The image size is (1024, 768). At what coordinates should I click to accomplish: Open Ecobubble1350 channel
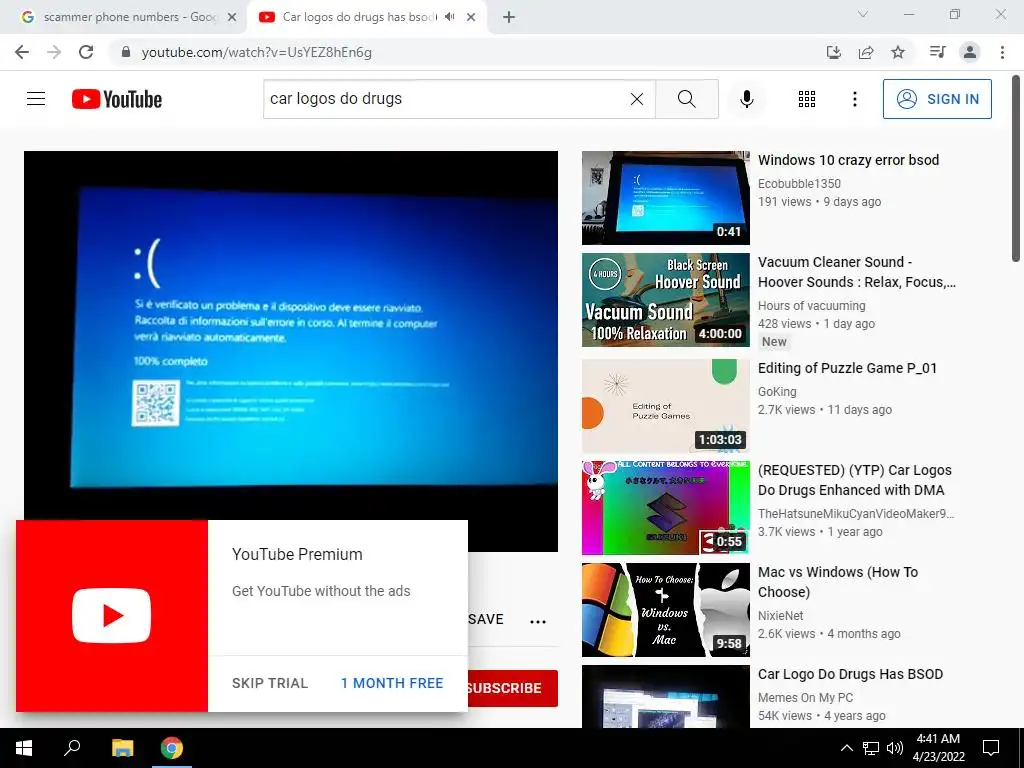[799, 184]
